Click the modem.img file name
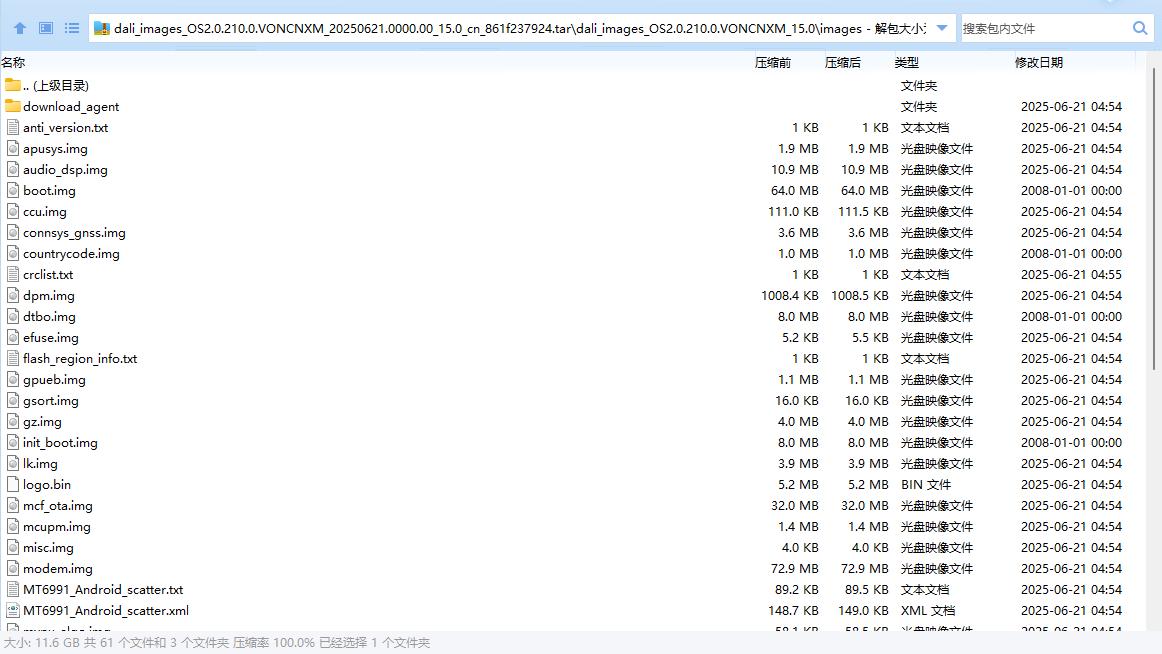1162x654 pixels. pos(58,568)
